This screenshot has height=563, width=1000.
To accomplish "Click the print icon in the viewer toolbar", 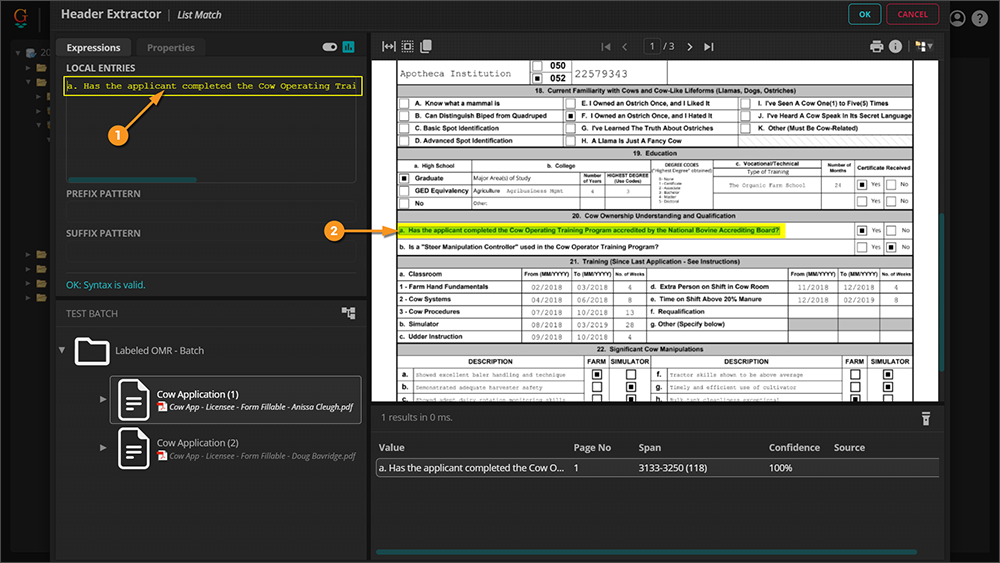I will (876, 47).
